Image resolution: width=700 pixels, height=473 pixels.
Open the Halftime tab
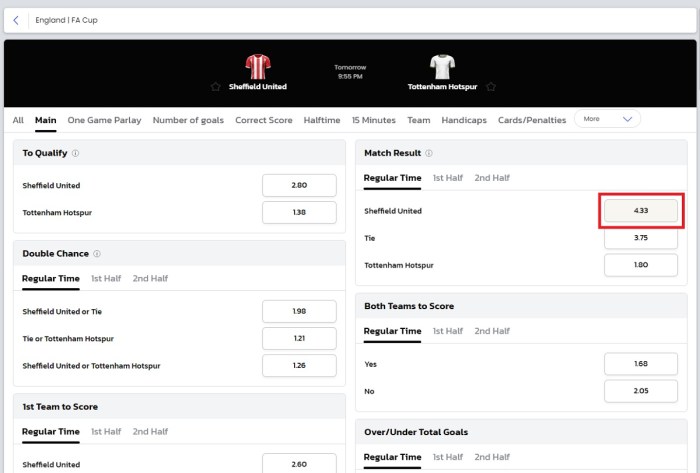click(322, 120)
